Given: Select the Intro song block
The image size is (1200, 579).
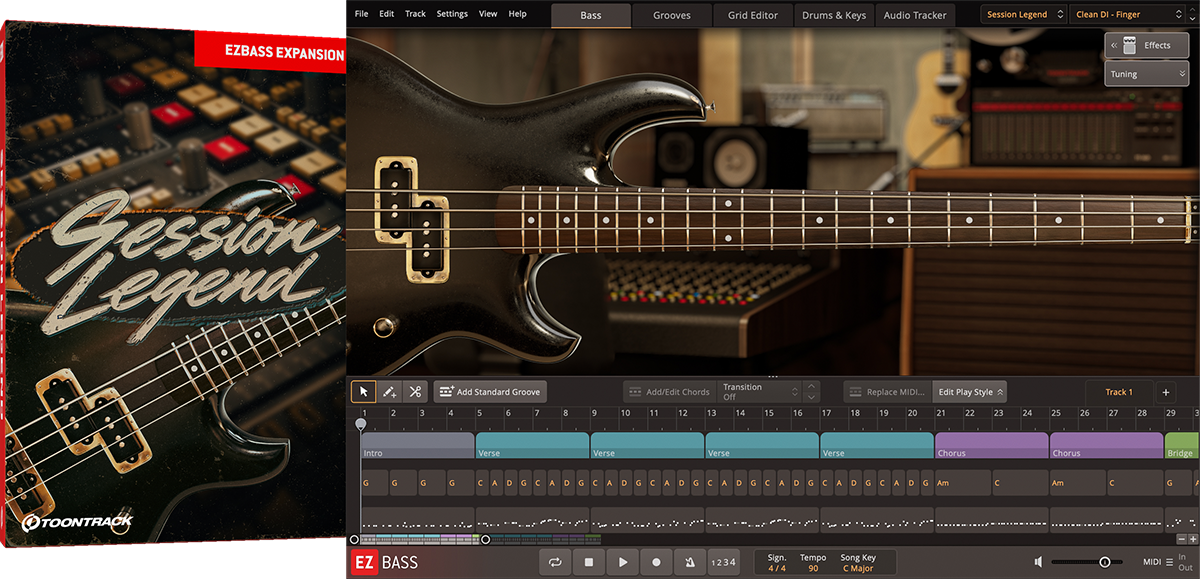Looking at the screenshot, I should pos(417,445).
